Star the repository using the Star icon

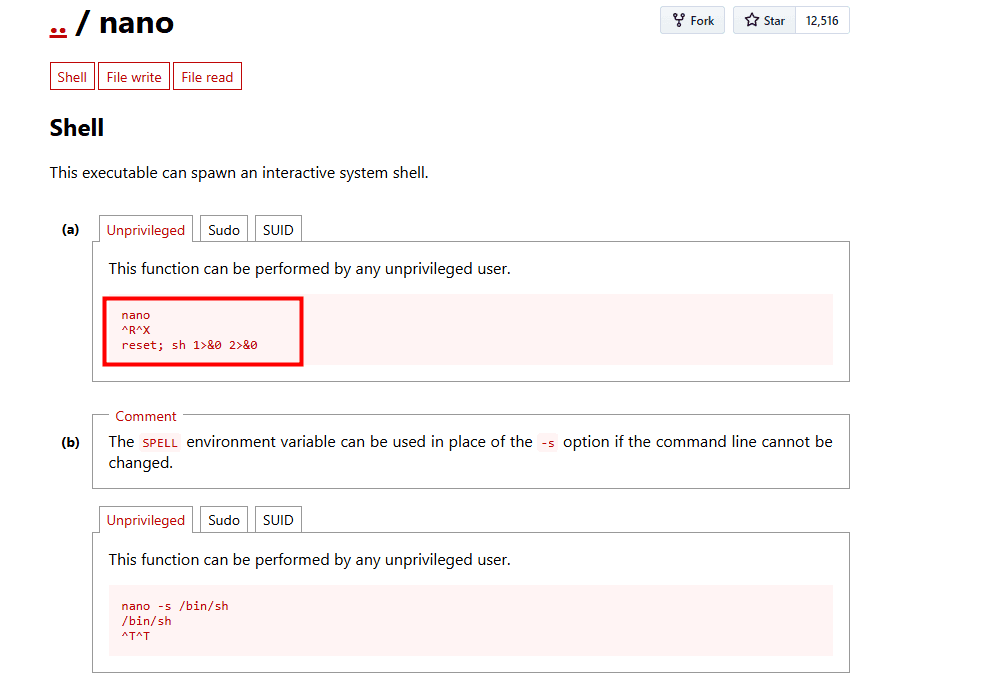pyautogui.click(x=765, y=21)
